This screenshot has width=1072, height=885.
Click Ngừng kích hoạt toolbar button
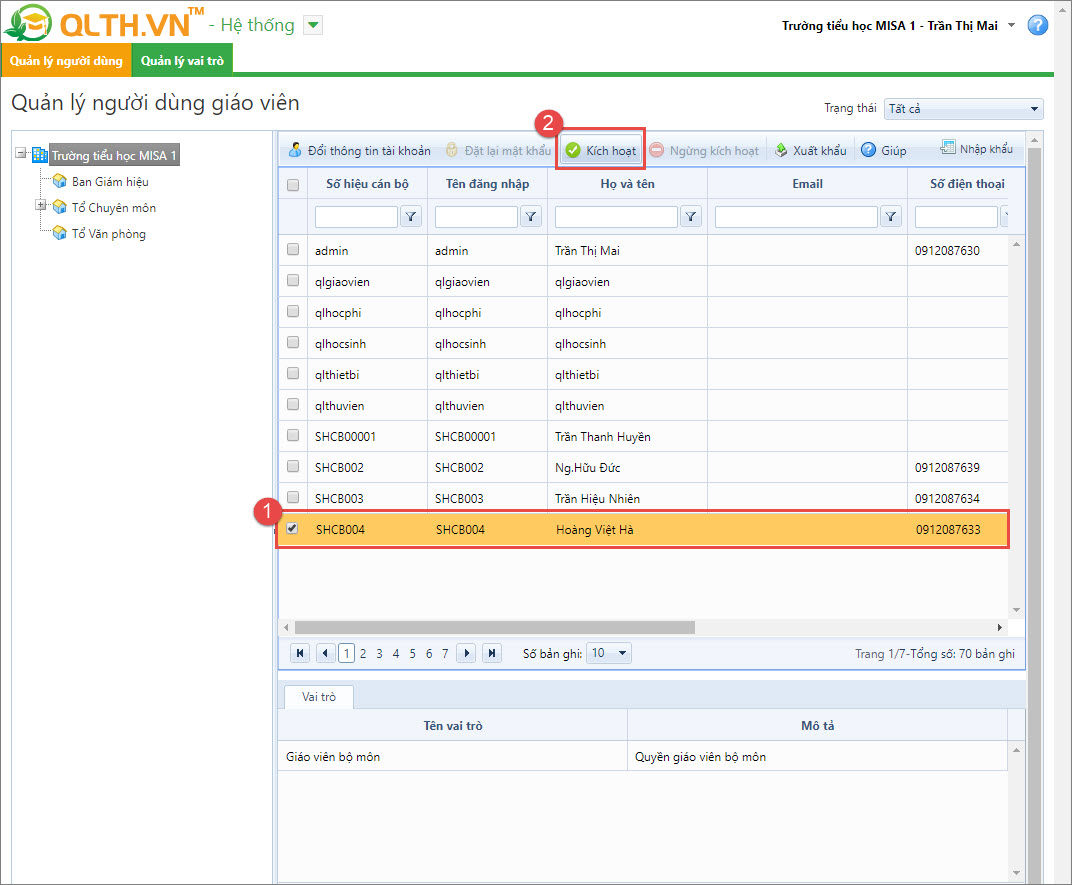[704, 150]
